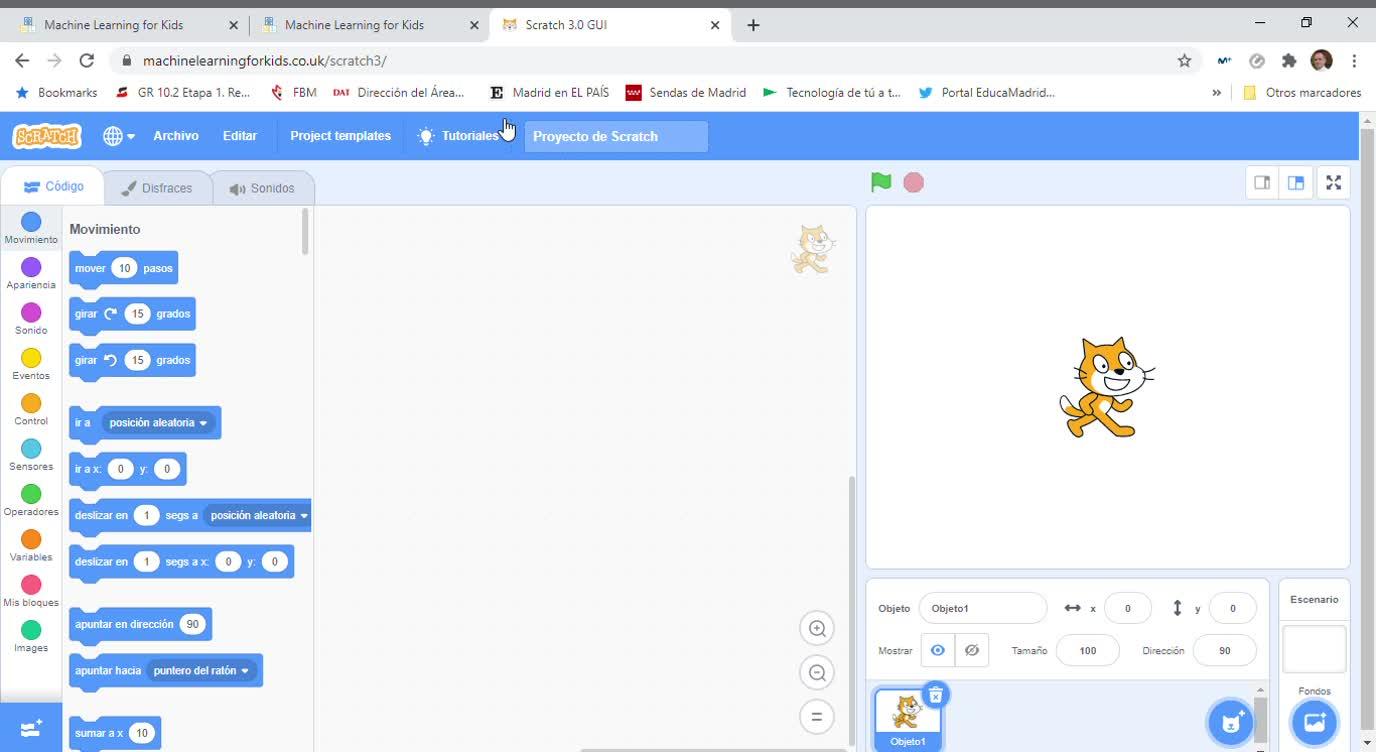
Task: Switch to large stage layout
Action: pos(1296,183)
